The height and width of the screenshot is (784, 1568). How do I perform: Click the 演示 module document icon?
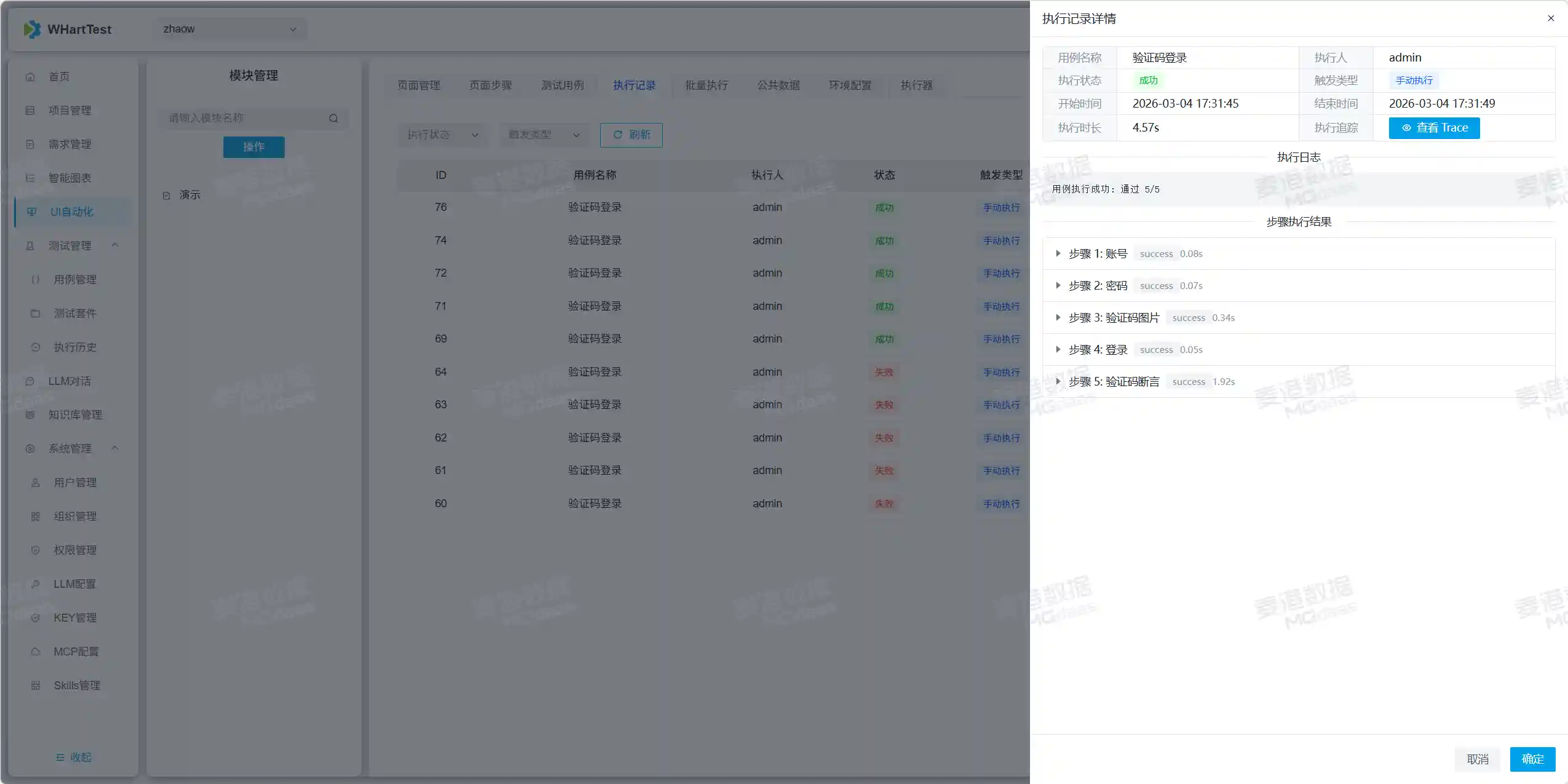(166, 196)
